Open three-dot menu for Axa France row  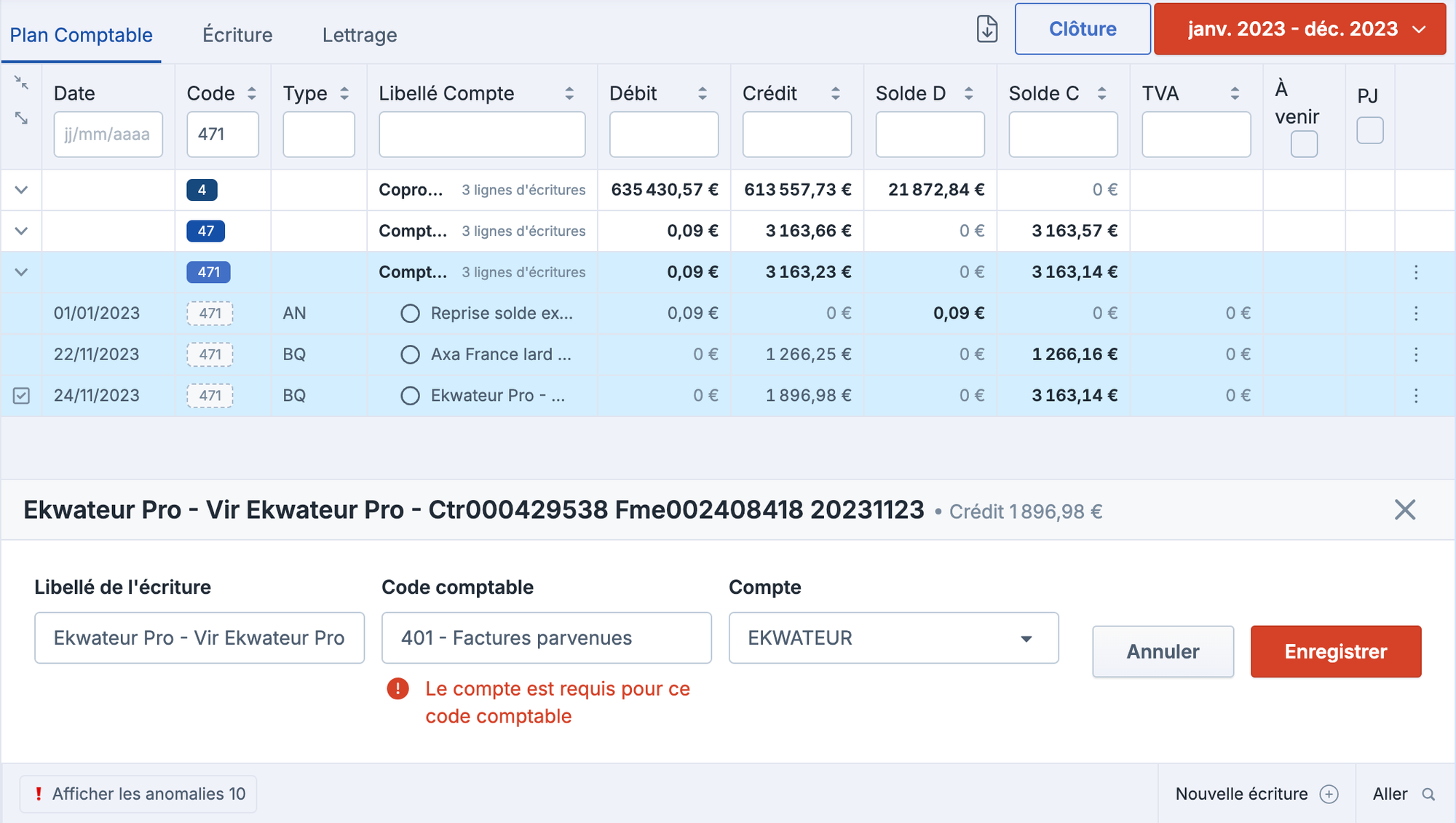(1416, 354)
